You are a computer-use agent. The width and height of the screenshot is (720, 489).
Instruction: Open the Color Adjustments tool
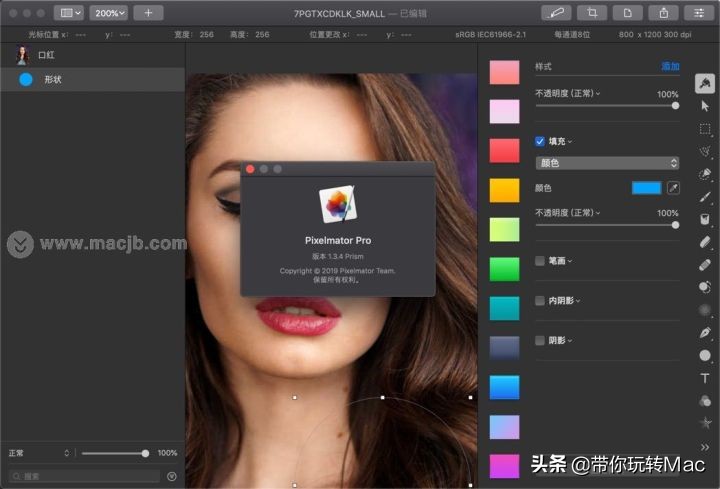(x=705, y=400)
